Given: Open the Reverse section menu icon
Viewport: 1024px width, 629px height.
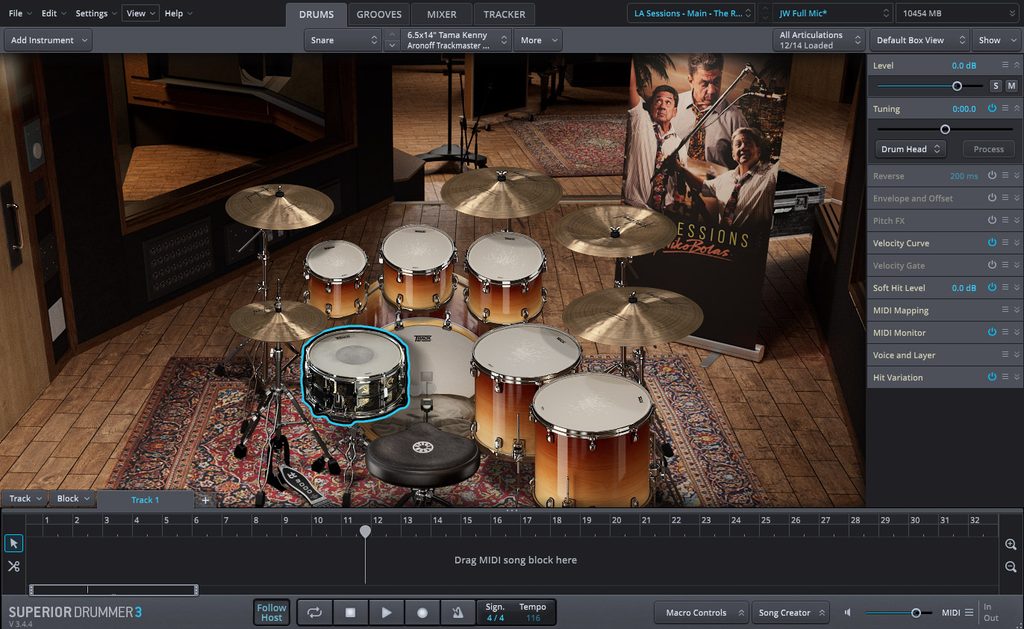Looking at the screenshot, I should pyautogui.click(x=1005, y=175).
